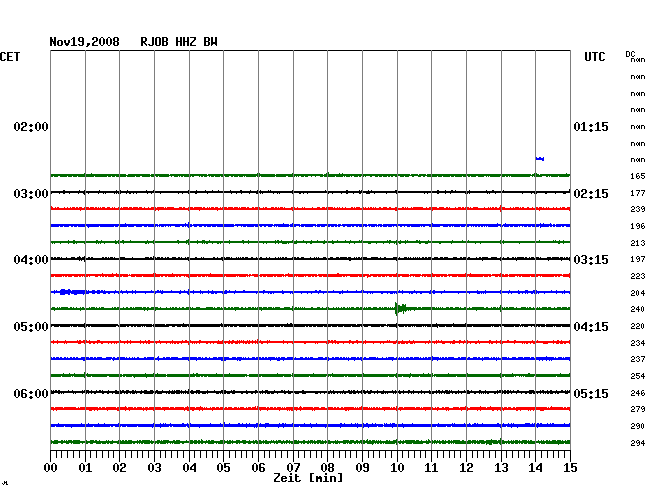Click the DC value 254
Screen dimensions: 650x494
[638, 376]
